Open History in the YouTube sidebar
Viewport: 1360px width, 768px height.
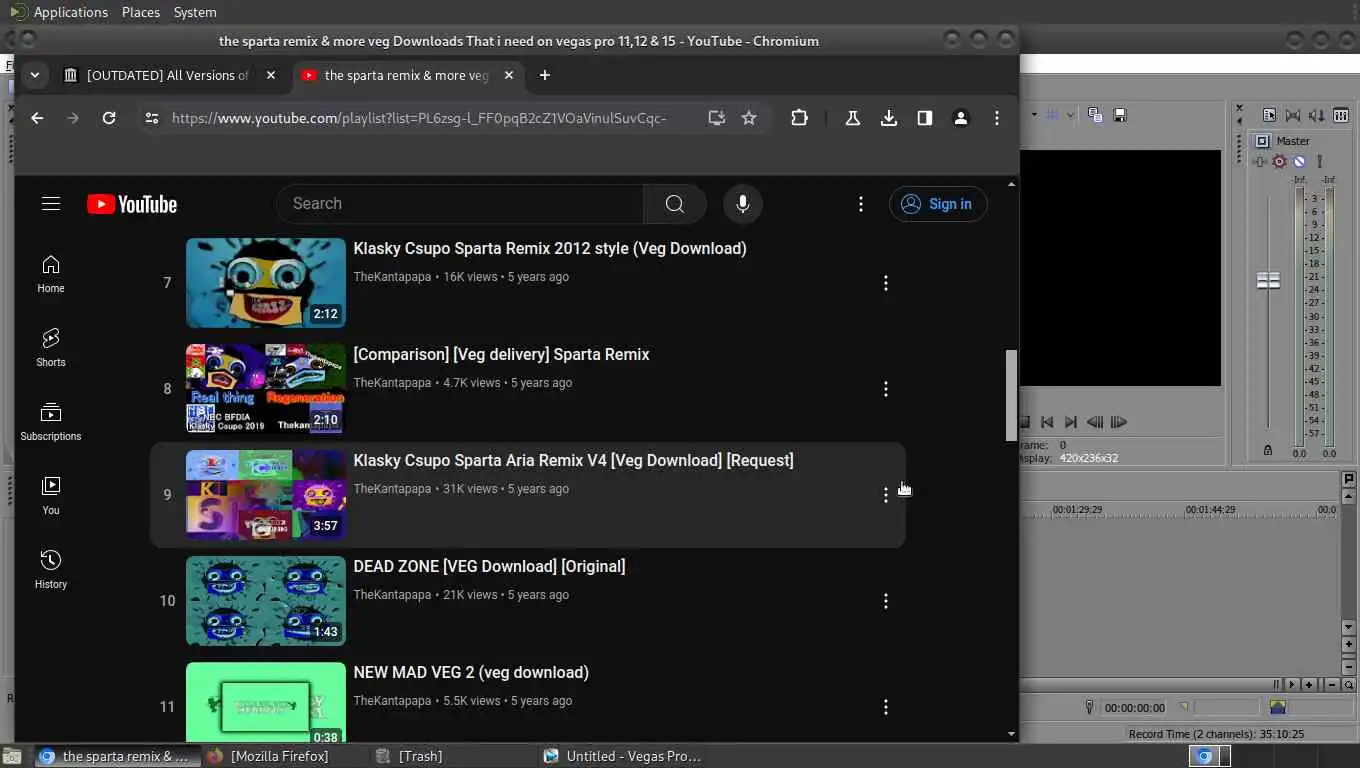[x=51, y=570]
